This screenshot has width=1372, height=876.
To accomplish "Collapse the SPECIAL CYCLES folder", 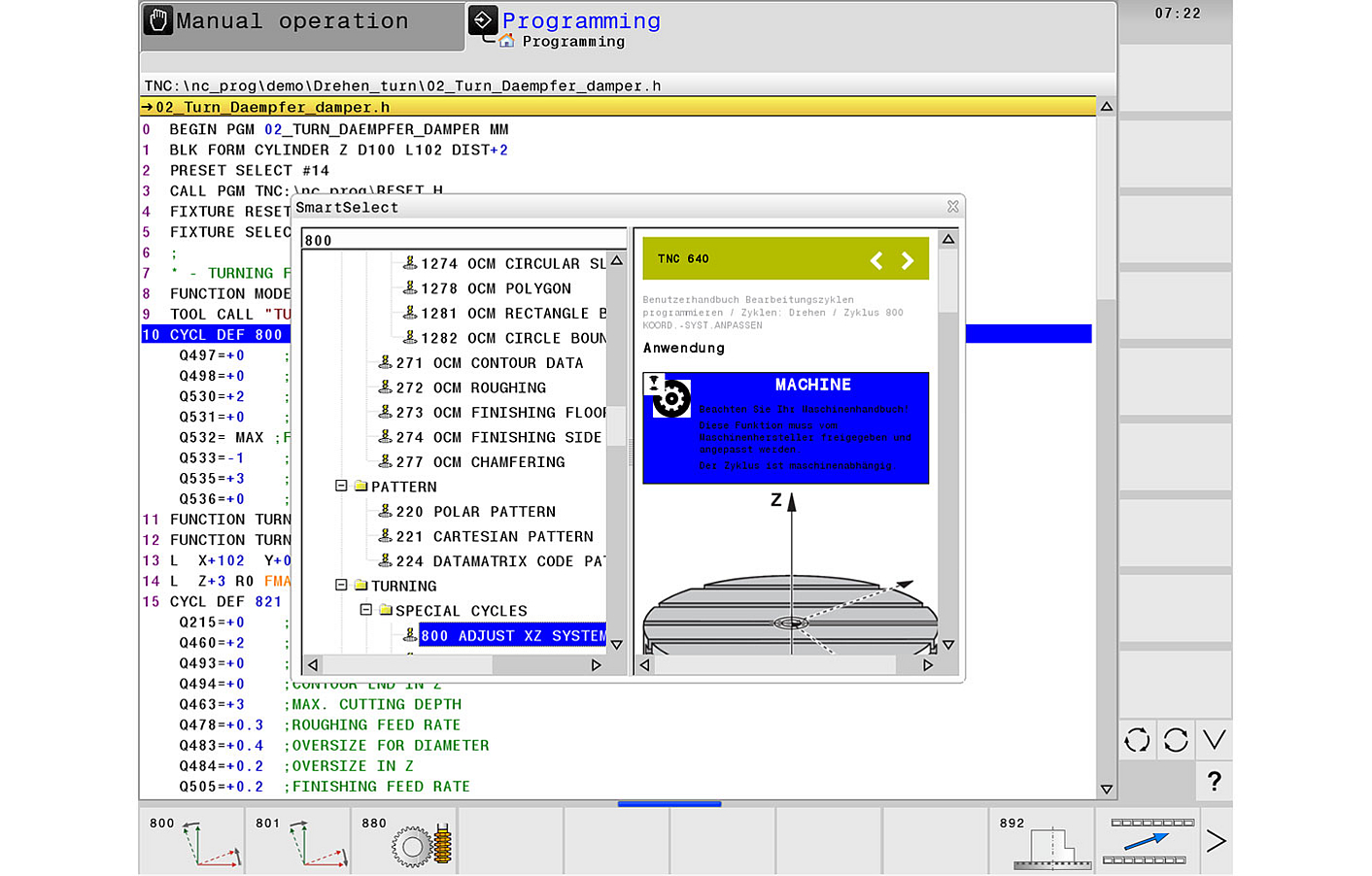I will (x=366, y=610).
